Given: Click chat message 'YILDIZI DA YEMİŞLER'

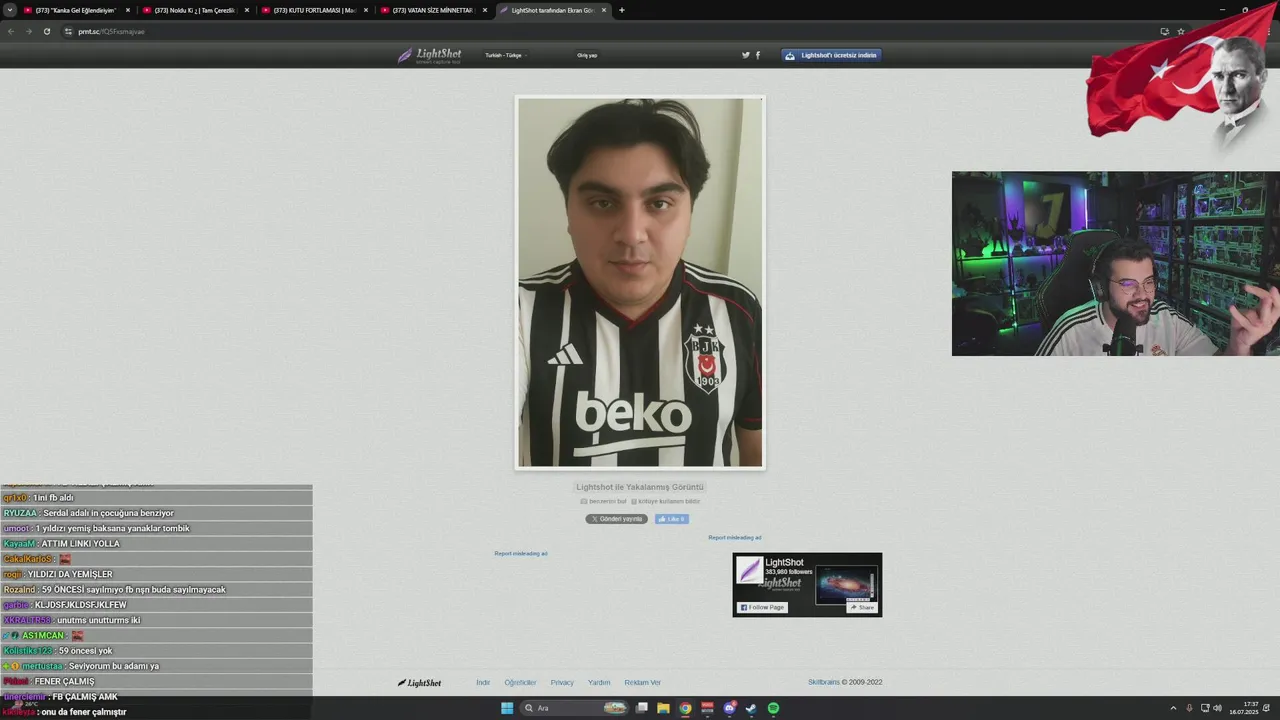Looking at the screenshot, I should [x=70, y=574].
